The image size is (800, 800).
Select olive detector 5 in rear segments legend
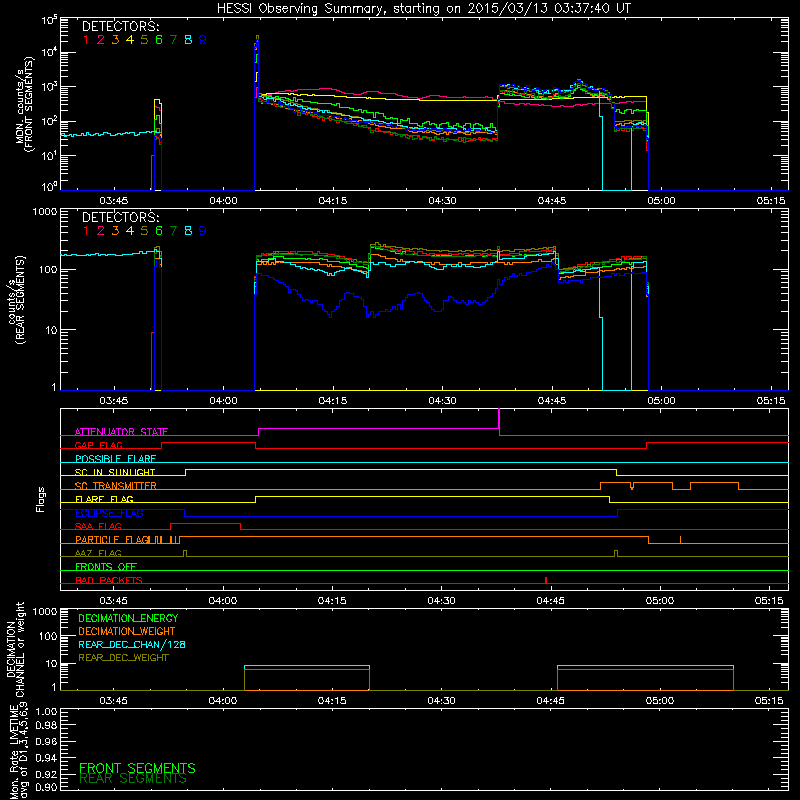point(144,231)
